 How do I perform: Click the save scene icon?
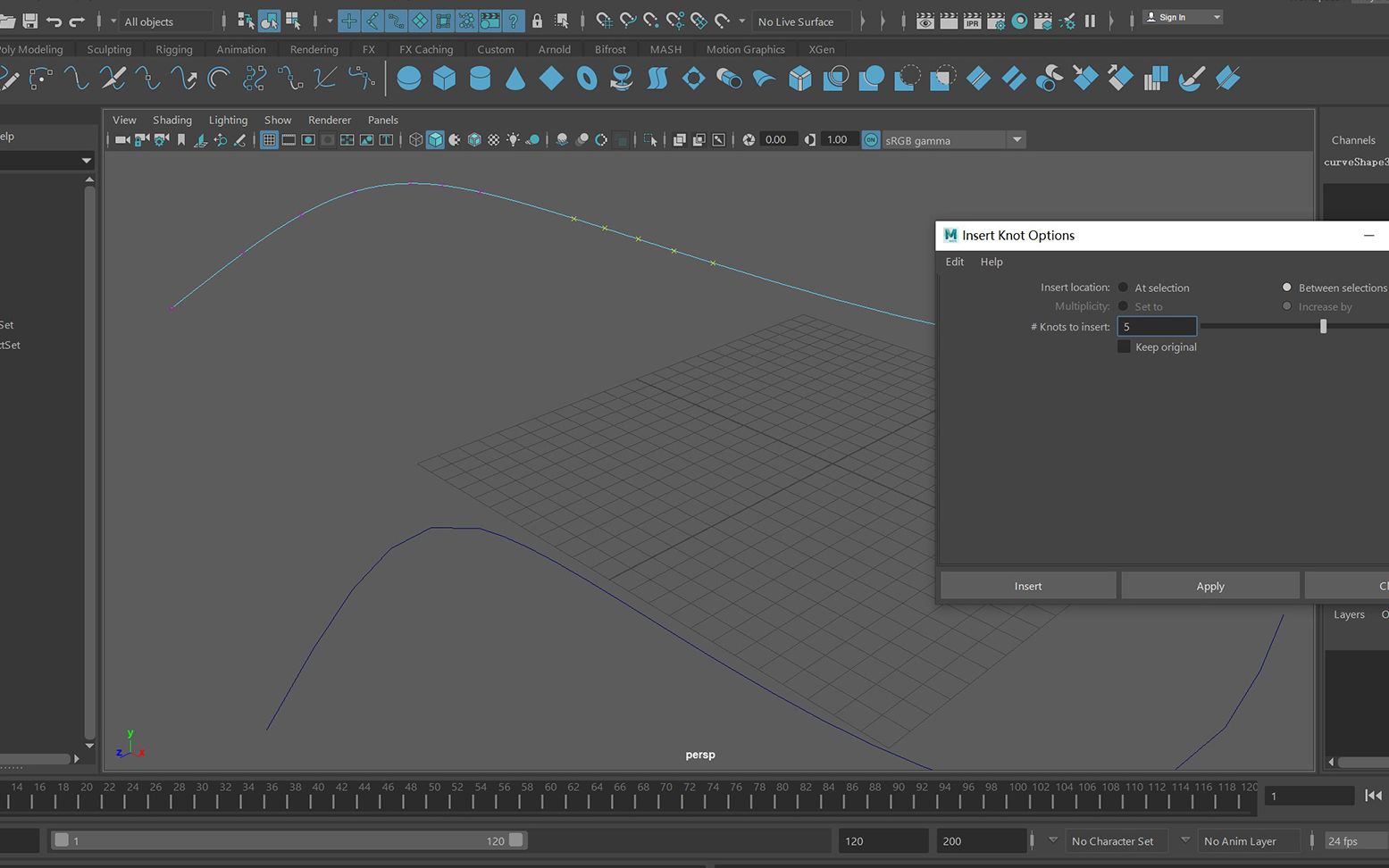click(x=30, y=21)
